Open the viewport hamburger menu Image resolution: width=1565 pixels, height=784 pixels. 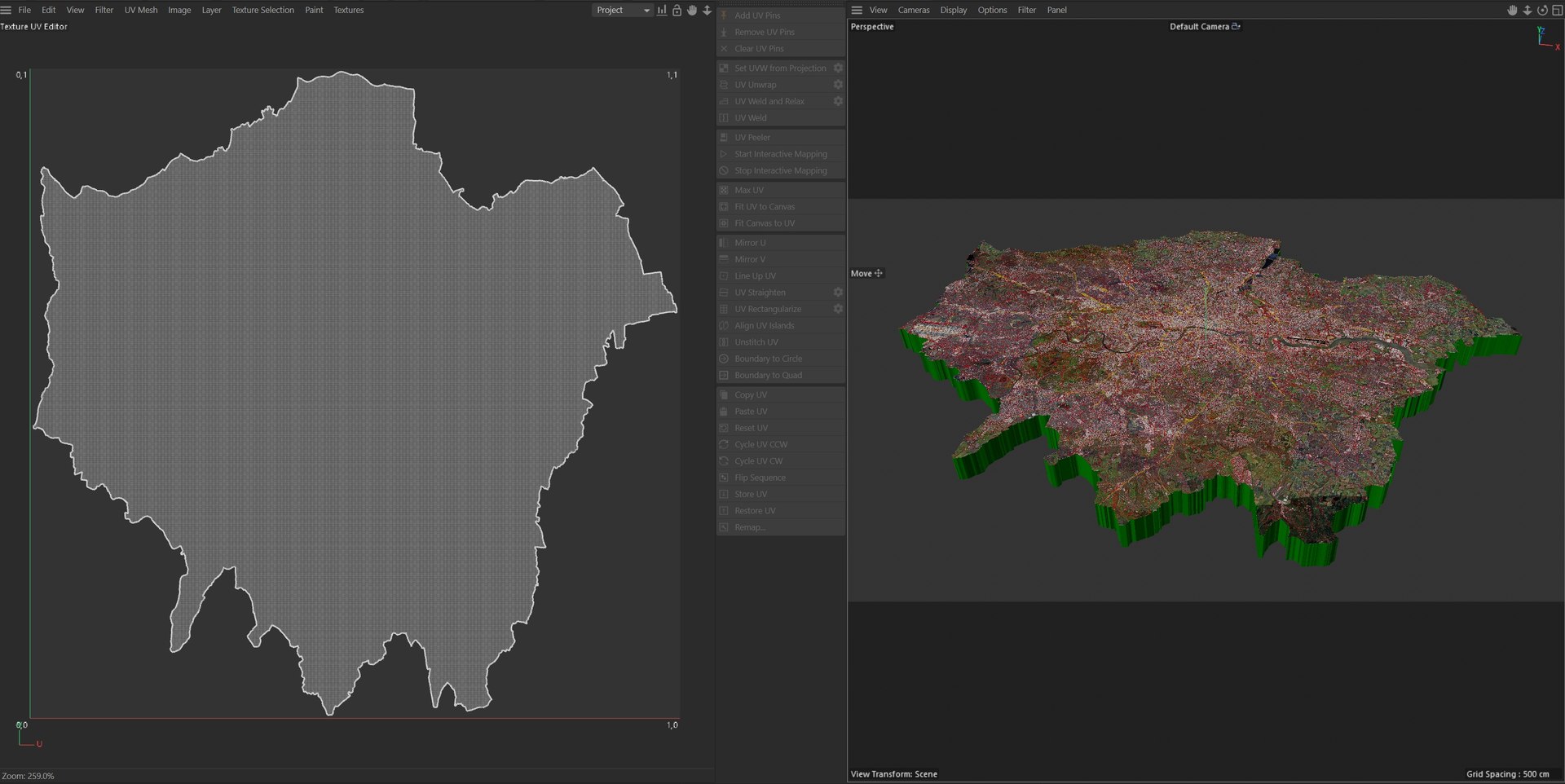[x=857, y=11]
